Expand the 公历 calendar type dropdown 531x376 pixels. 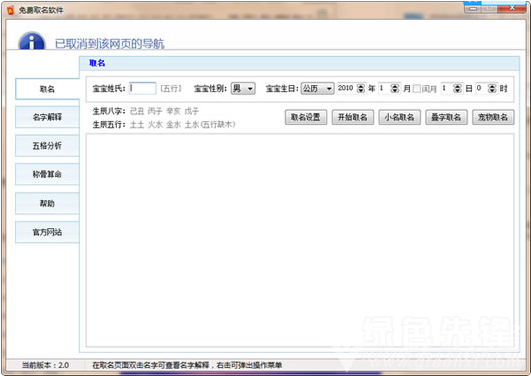pos(318,89)
